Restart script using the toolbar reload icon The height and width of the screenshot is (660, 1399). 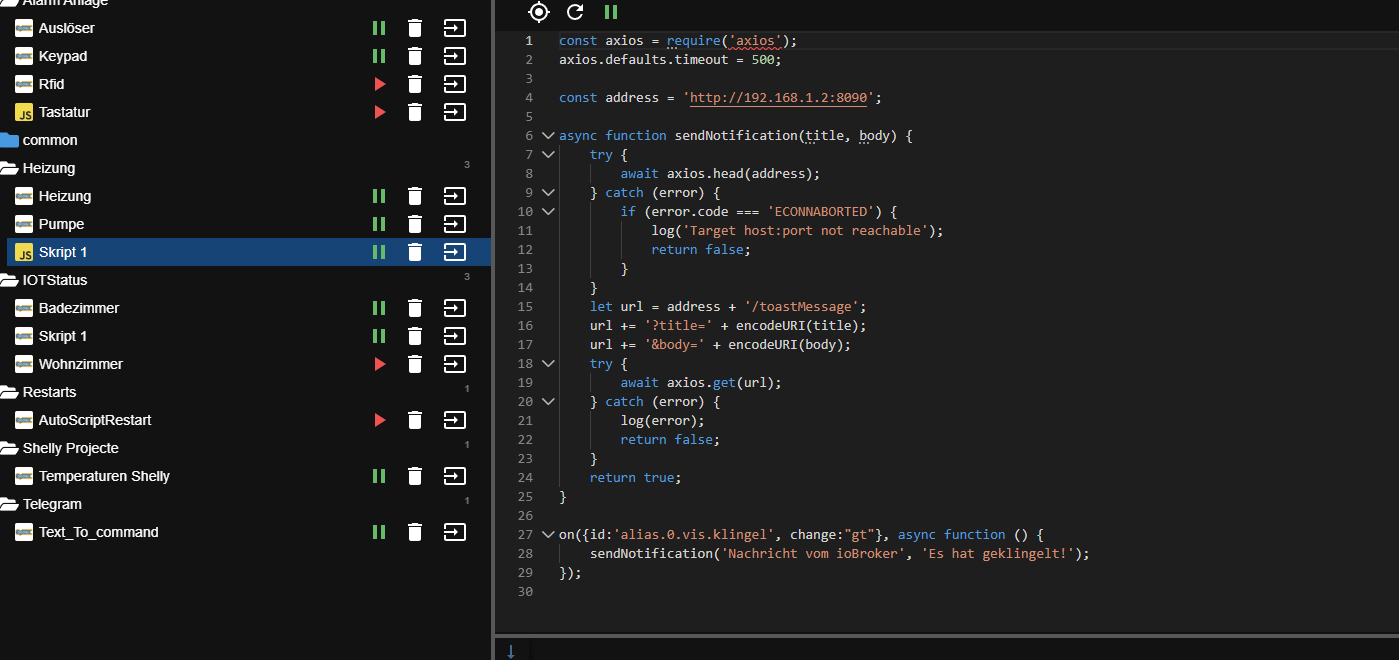click(575, 12)
